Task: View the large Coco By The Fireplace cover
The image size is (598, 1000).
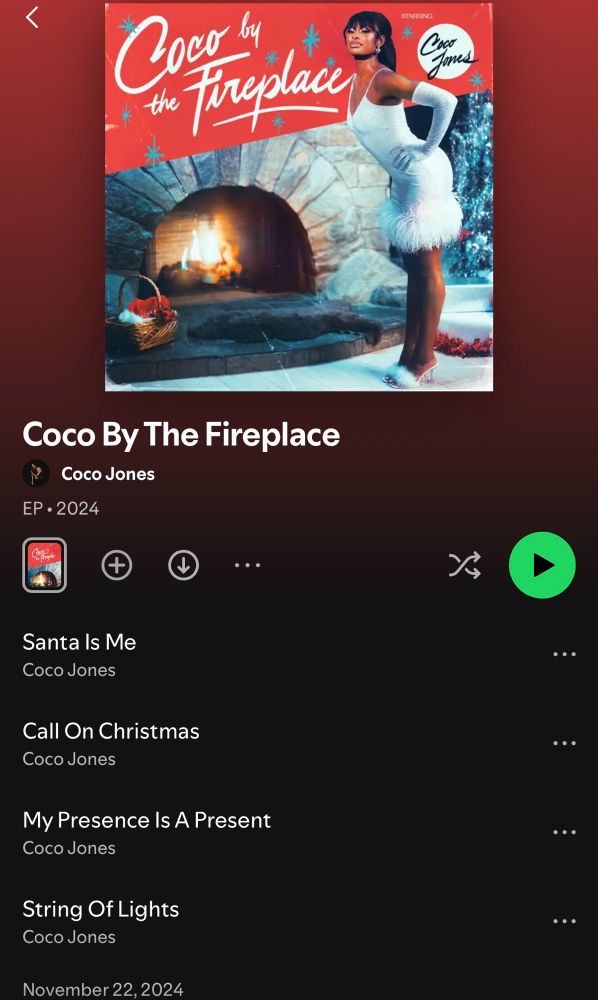Action: click(299, 196)
